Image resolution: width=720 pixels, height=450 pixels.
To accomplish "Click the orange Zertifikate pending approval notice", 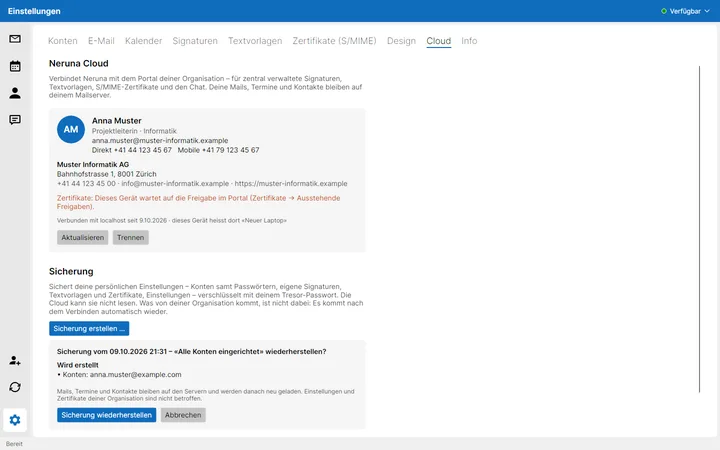I will point(198,202).
